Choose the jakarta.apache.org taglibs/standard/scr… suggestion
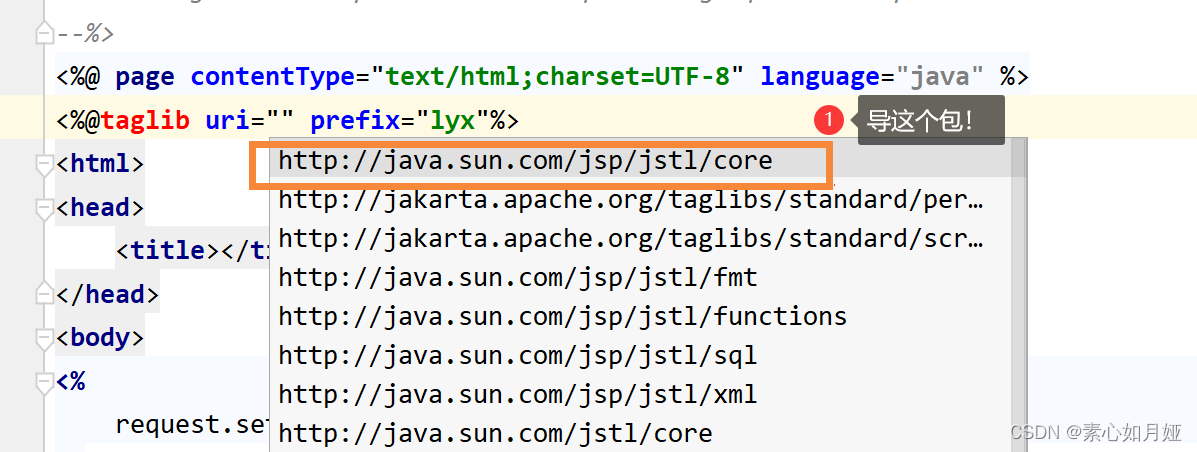The image size is (1197, 452). tap(640, 239)
